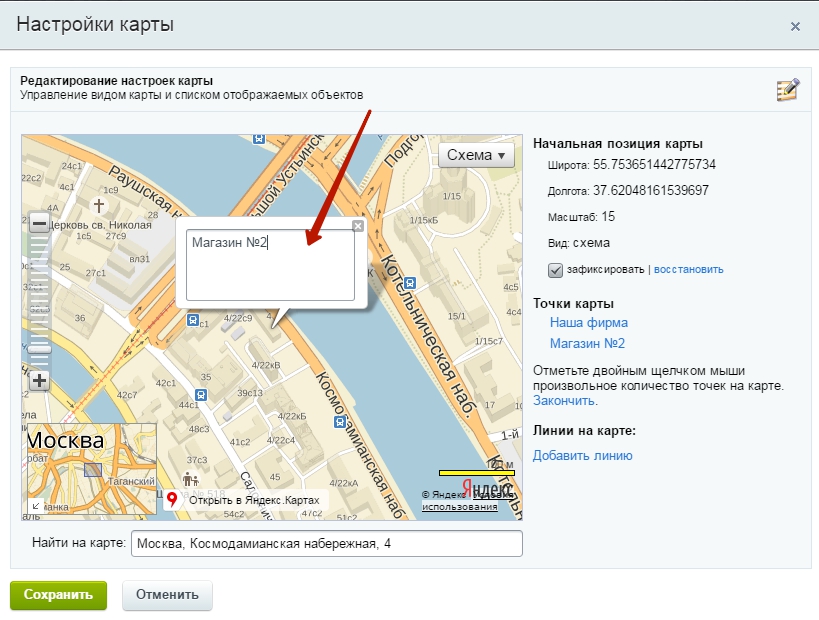Open the Схема map type dropdown
Screen dimensions: 819x620
pos(476,155)
